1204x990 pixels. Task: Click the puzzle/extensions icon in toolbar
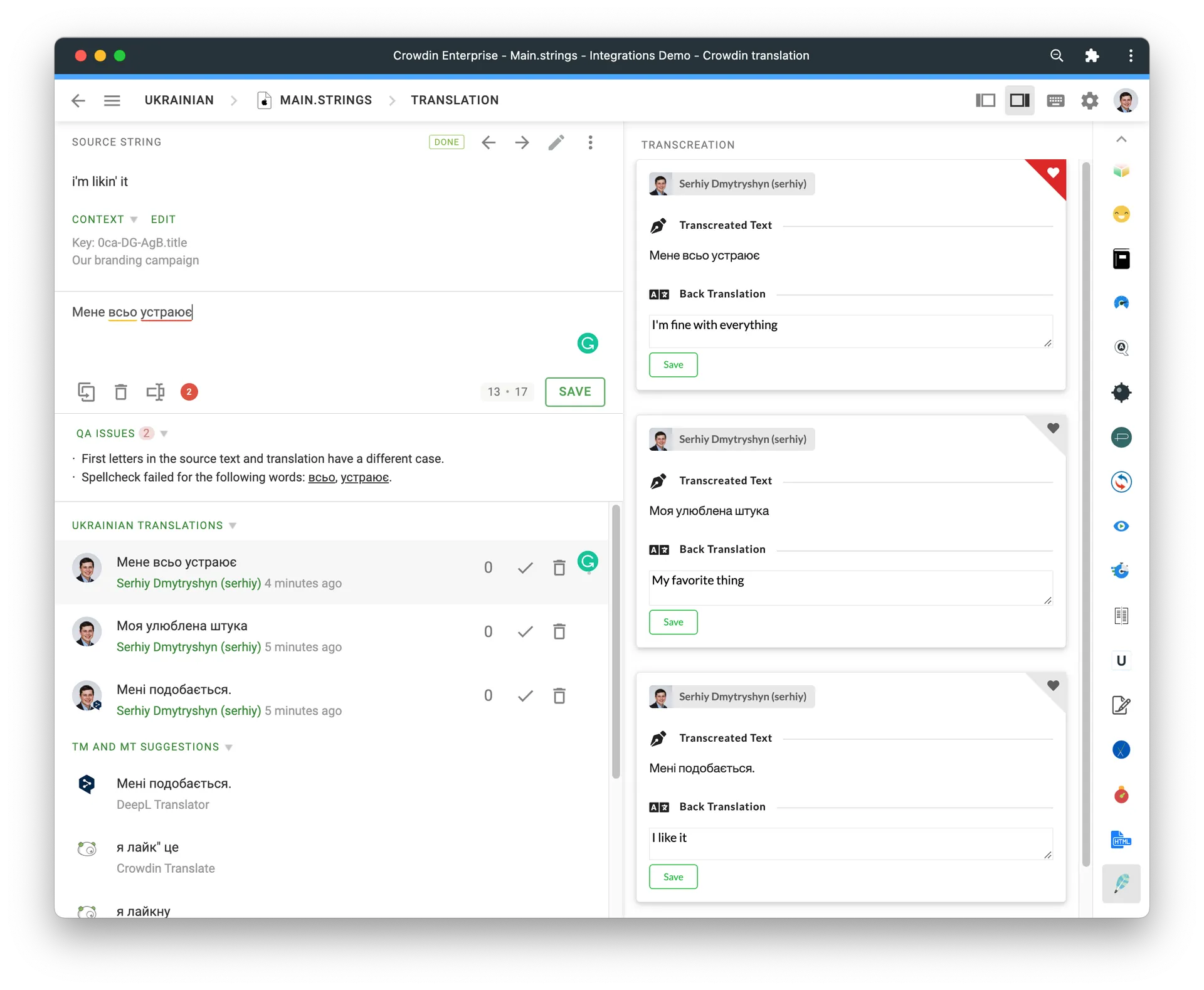1093,56
